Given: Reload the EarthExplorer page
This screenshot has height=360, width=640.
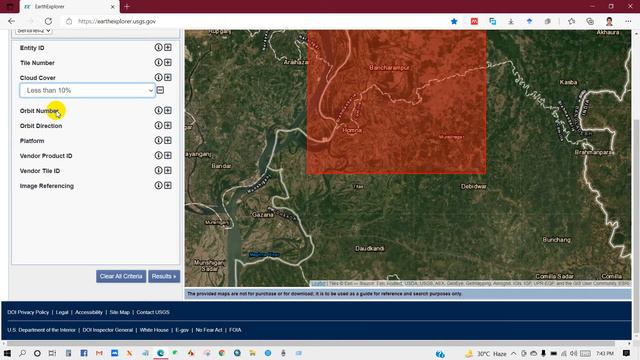Looking at the screenshot, I should pos(48,21).
